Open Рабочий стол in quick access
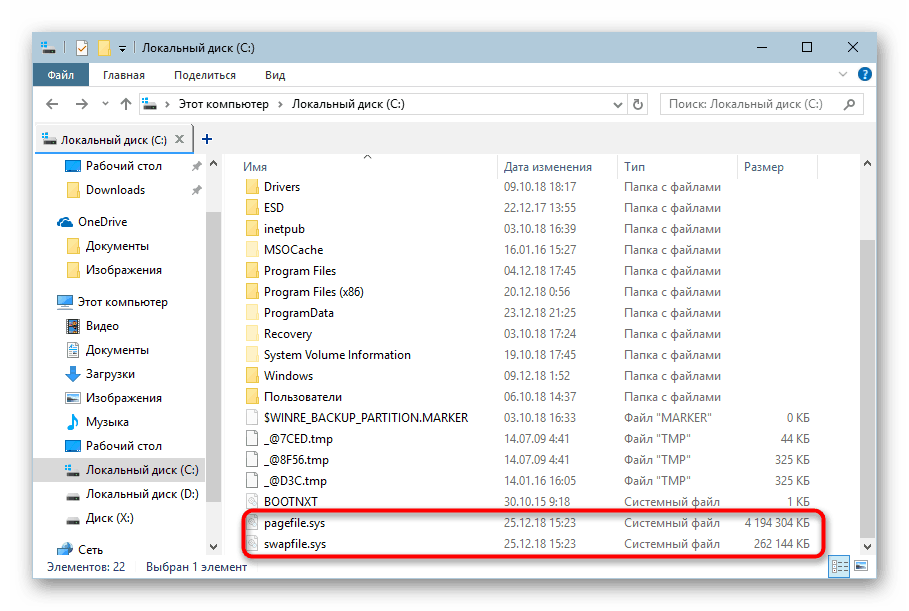 coord(123,166)
